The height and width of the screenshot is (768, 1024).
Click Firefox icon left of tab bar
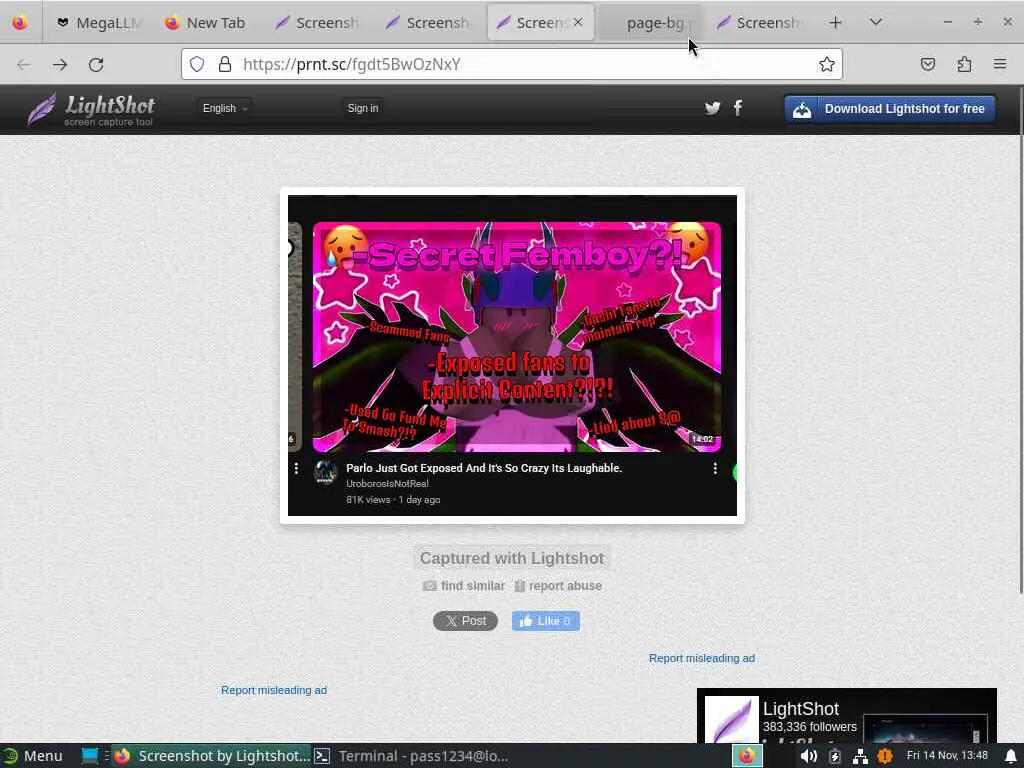(20, 22)
